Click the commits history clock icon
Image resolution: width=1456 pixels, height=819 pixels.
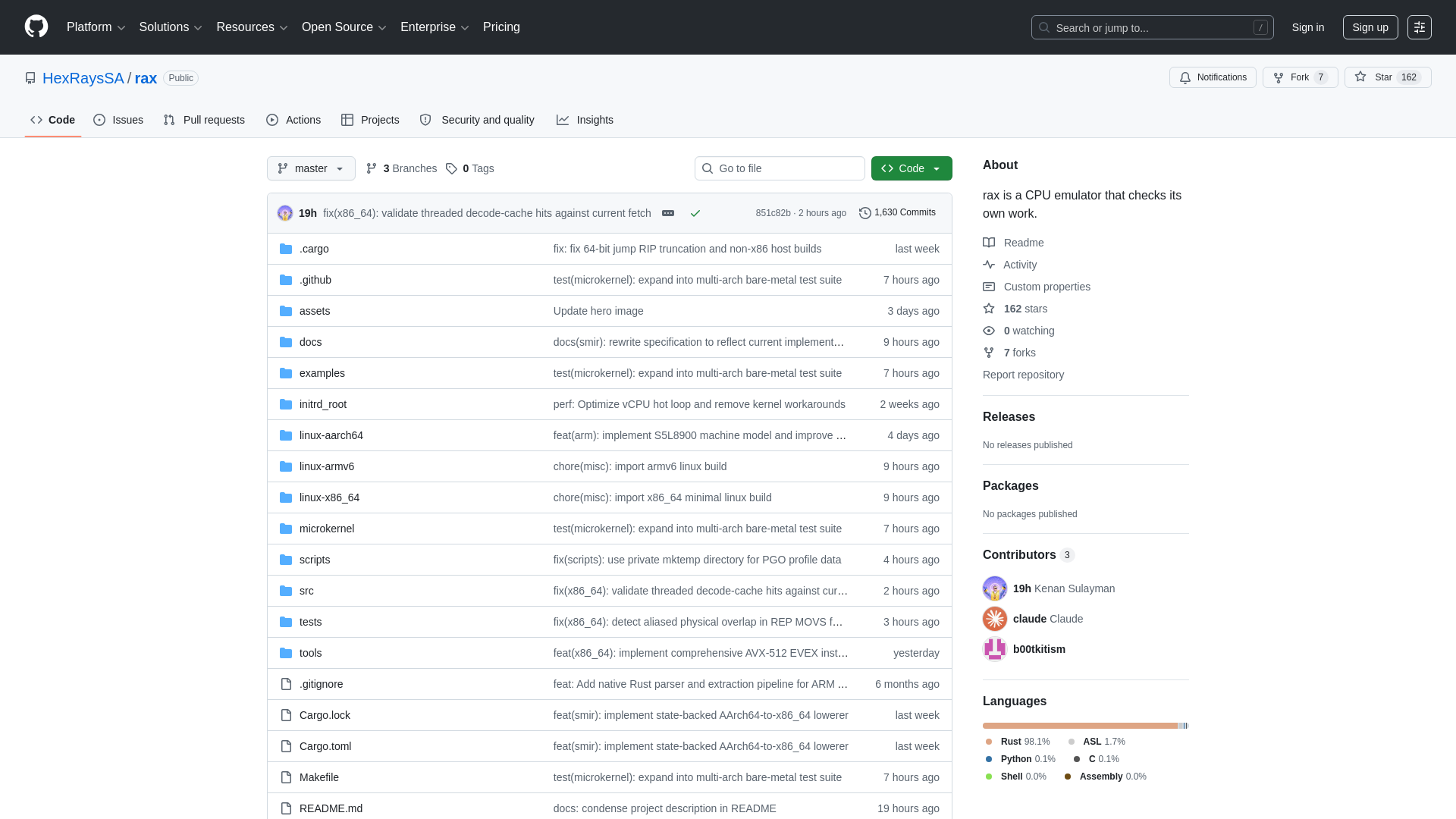coord(865,213)
